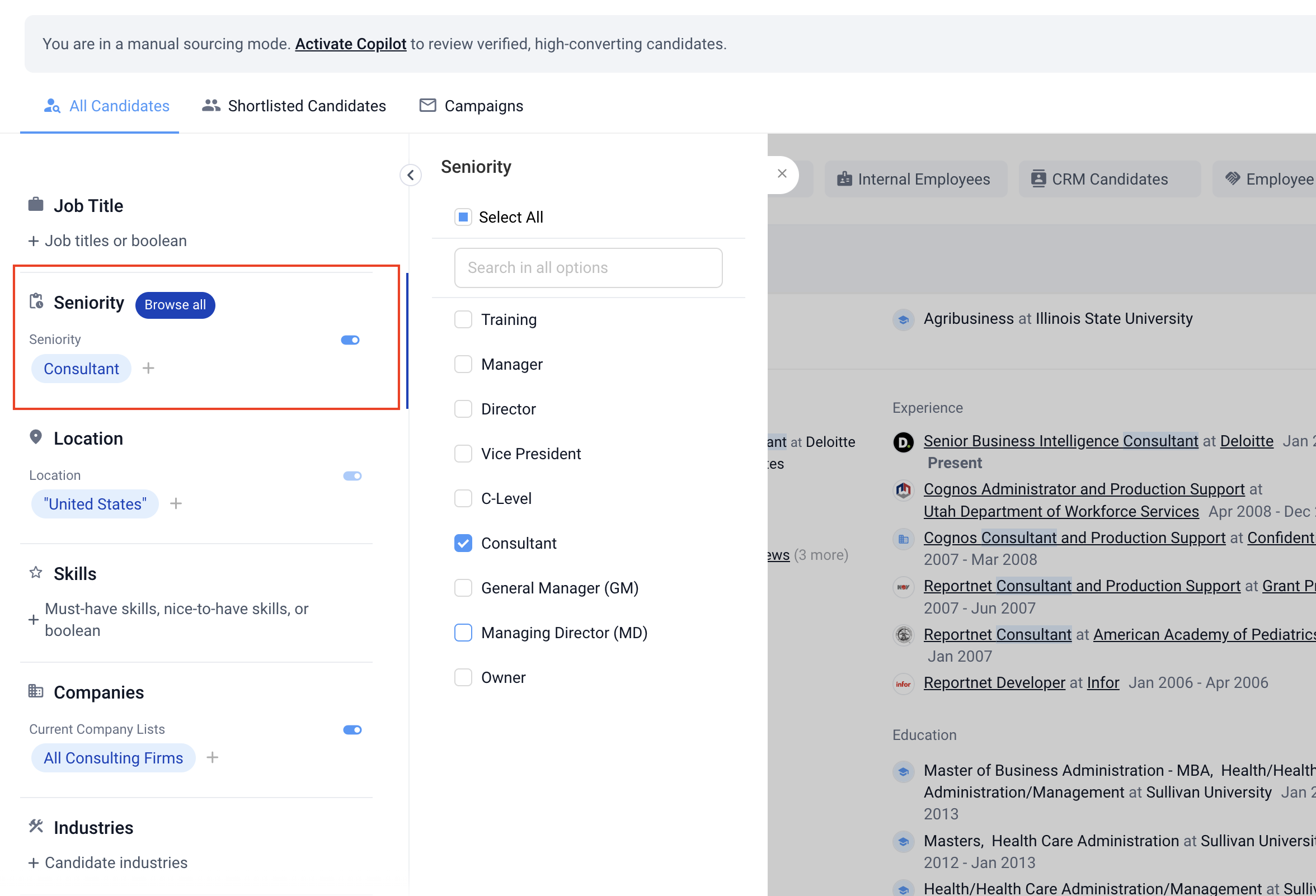Check the Owner seniority option
Viewport: 1316px width, 896px height.
[463, 677]
